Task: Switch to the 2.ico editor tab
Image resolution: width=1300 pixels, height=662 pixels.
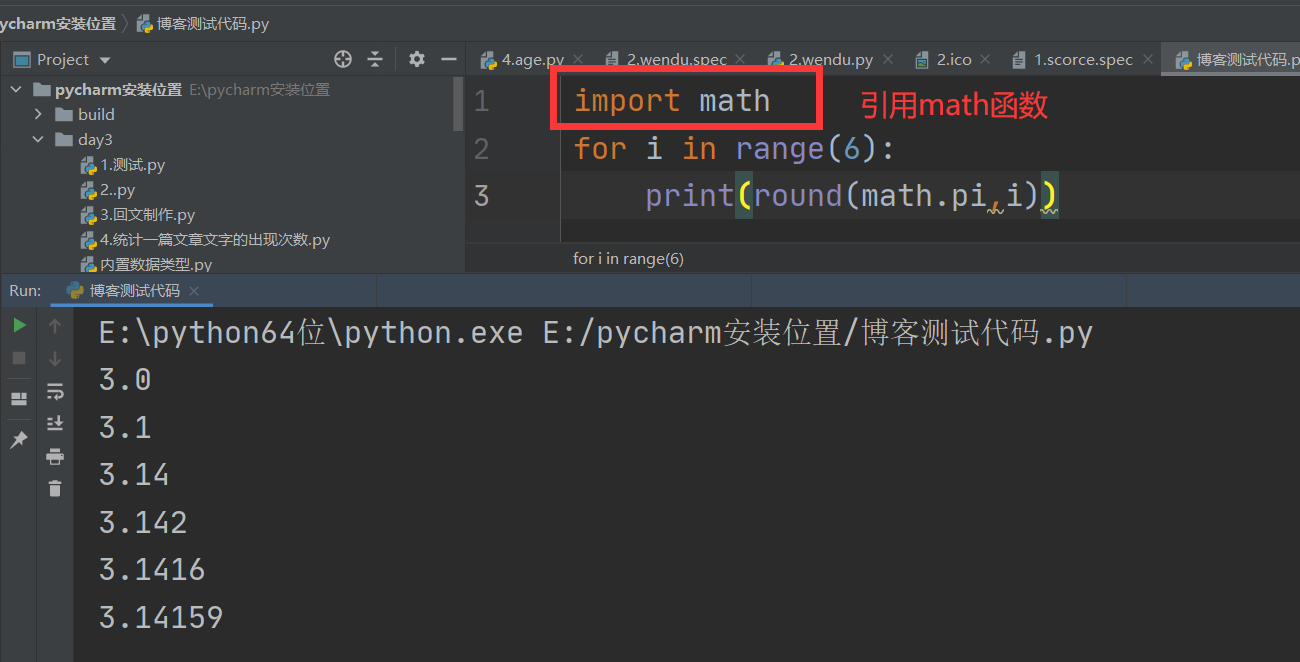Action: (x=954, y=59)
